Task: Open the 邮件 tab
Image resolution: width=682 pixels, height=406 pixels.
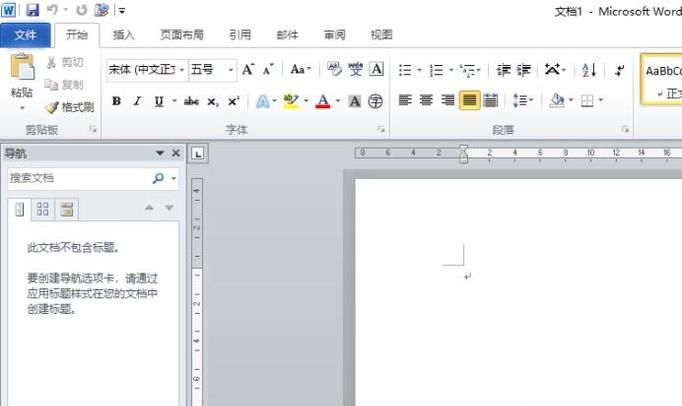Action: click(287, 35)
